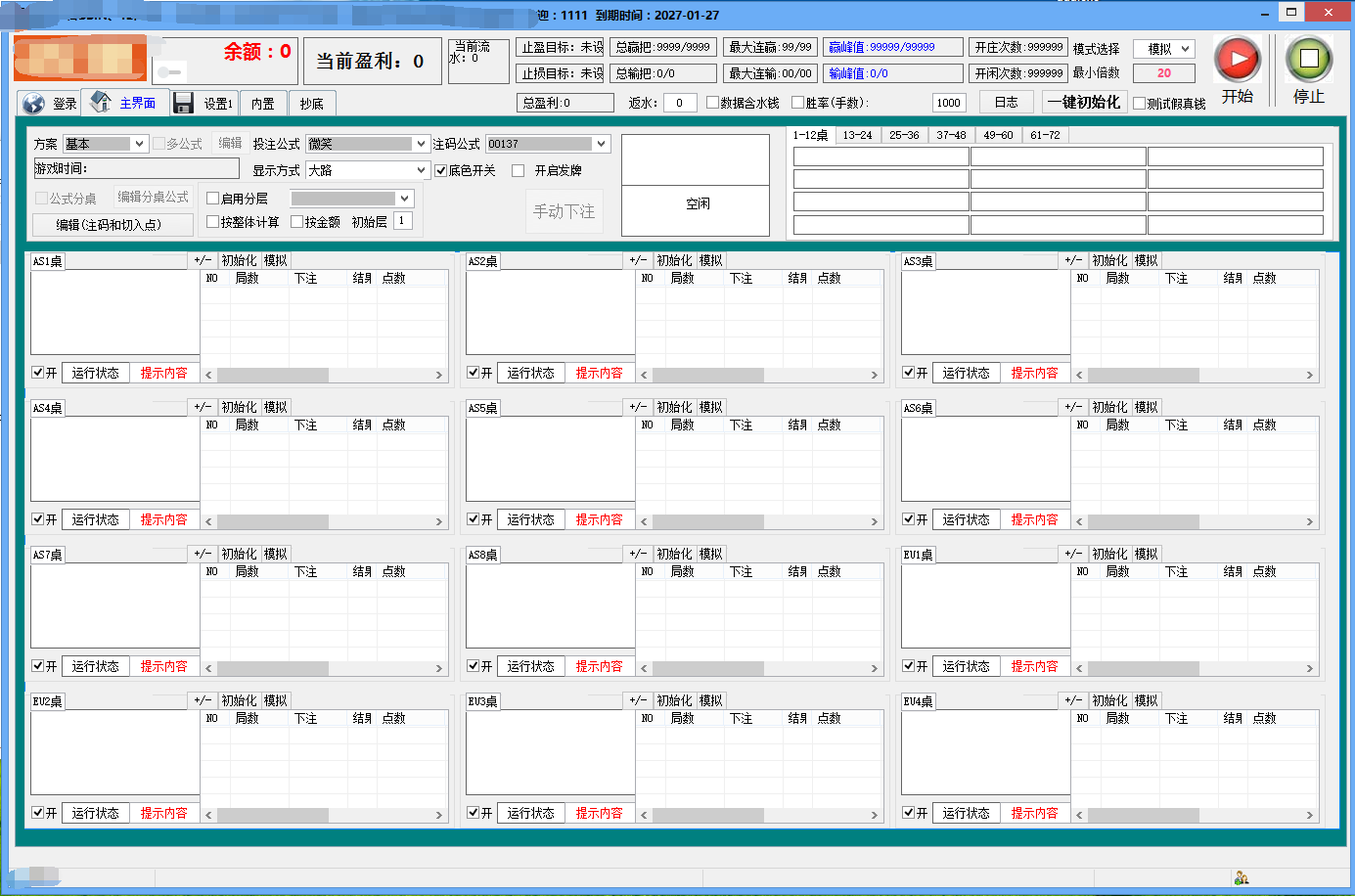
Task: Click the red 开始 play button
Action: (1237, 60)
